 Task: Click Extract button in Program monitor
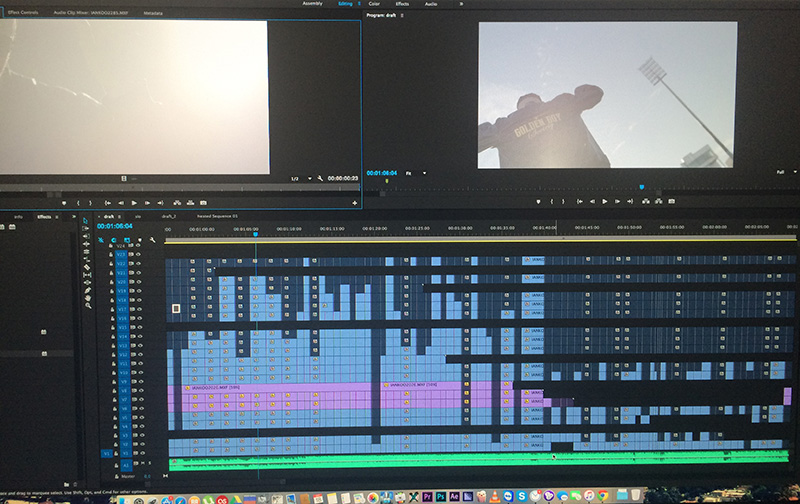click(659, 201)
